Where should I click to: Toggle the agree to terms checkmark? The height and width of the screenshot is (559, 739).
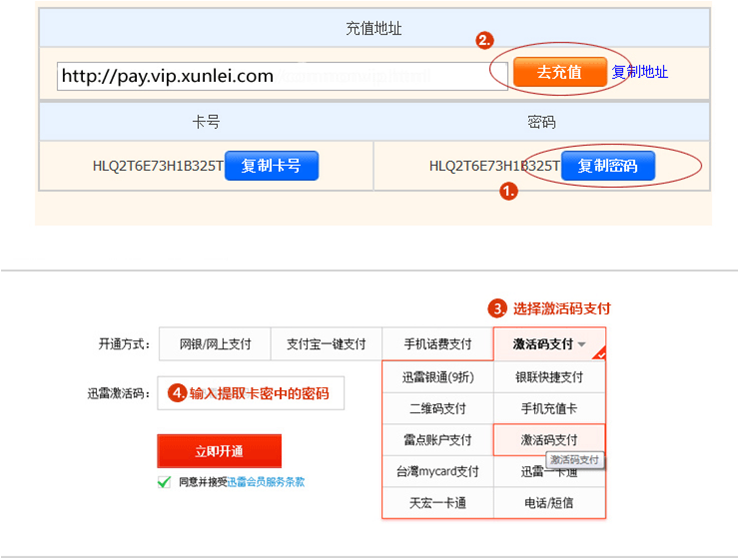(x=164, y=482)
